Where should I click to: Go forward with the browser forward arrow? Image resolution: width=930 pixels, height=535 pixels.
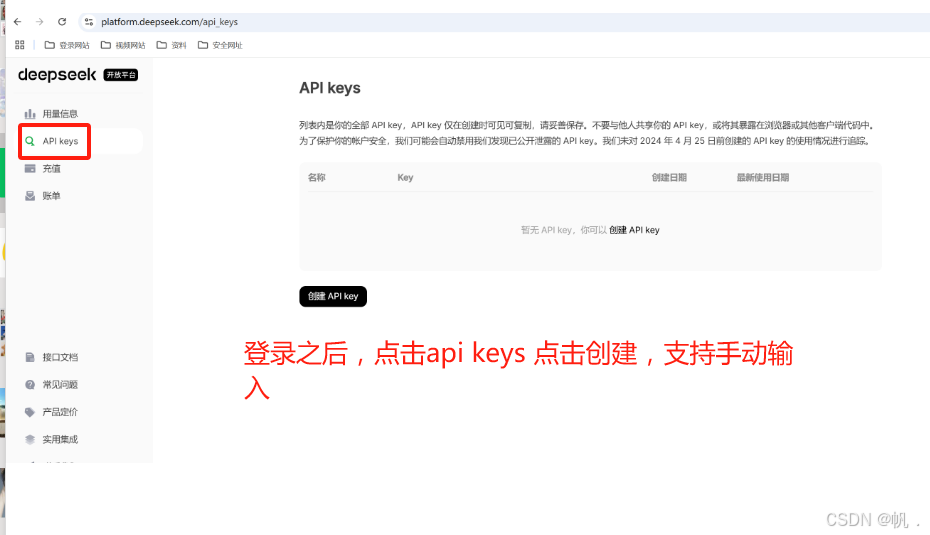[x=40, y=22]
